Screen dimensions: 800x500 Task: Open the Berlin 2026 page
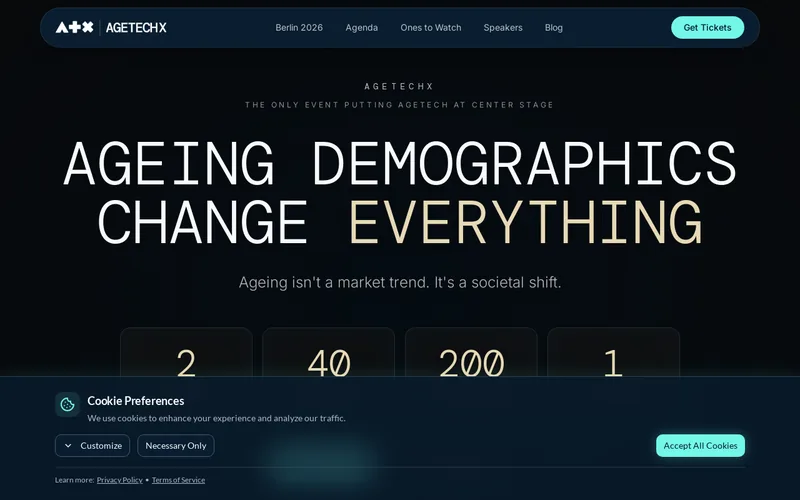point(299,28)
